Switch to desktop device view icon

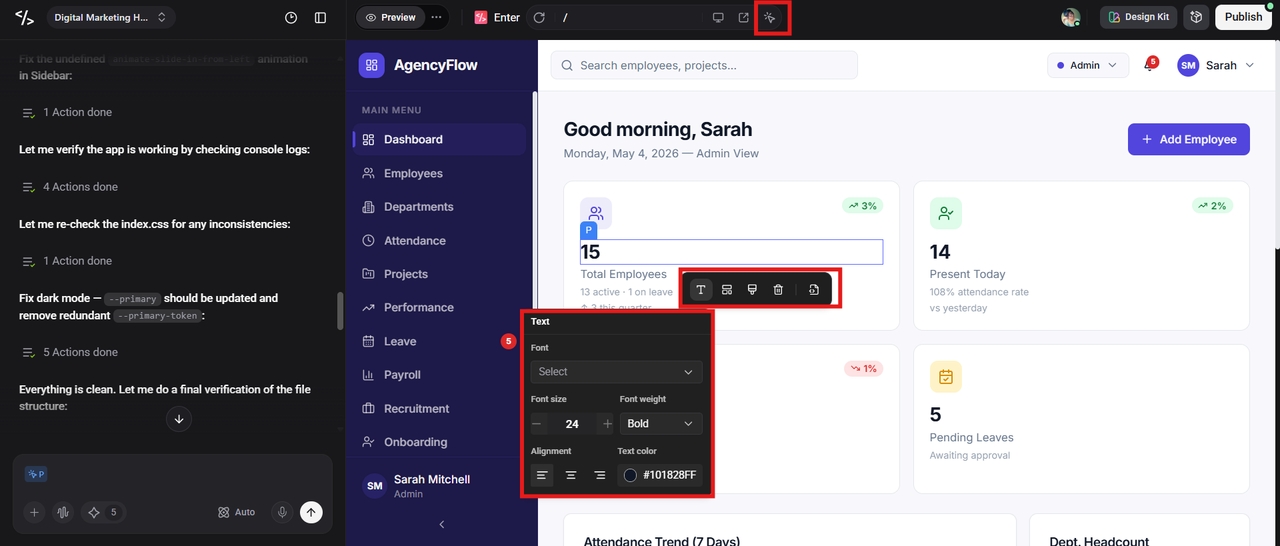point(717,18)
